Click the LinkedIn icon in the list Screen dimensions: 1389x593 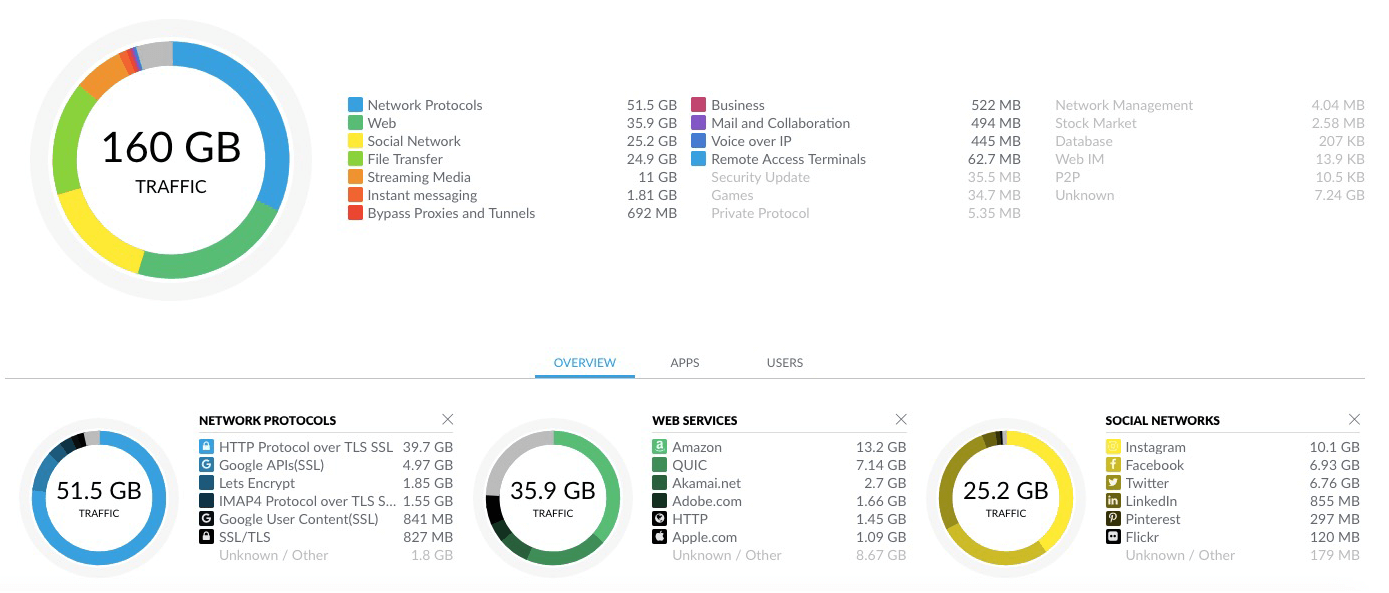[x=1113, y=501]
